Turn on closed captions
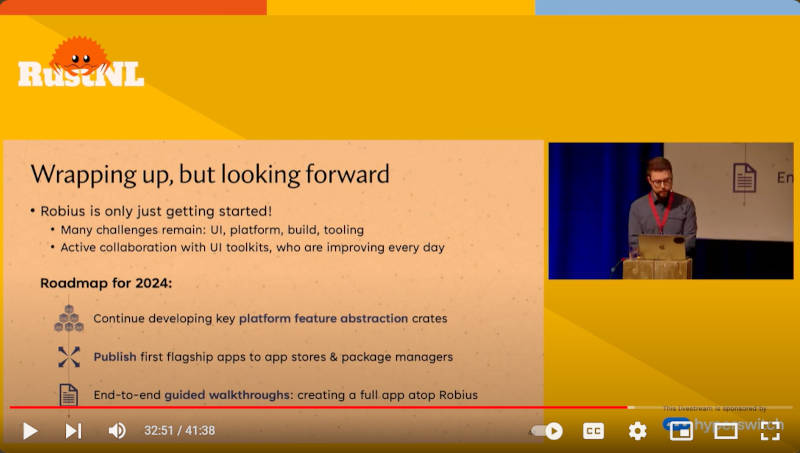This screenshot has width=800, height=453. (x=593, y=431)
